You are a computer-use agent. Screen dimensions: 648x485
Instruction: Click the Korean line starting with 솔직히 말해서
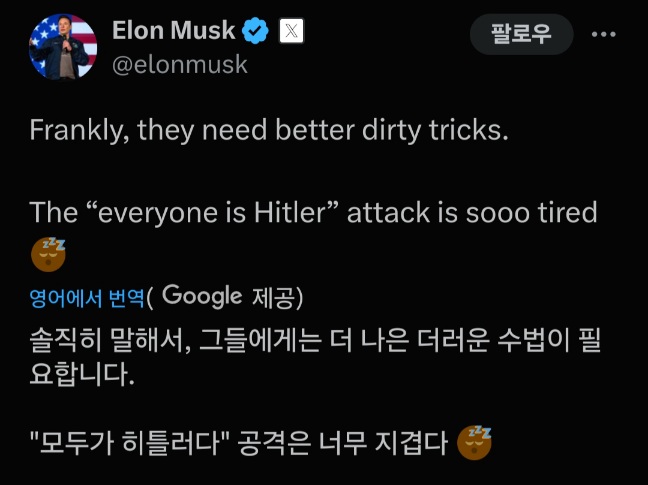tap(310, 338)
